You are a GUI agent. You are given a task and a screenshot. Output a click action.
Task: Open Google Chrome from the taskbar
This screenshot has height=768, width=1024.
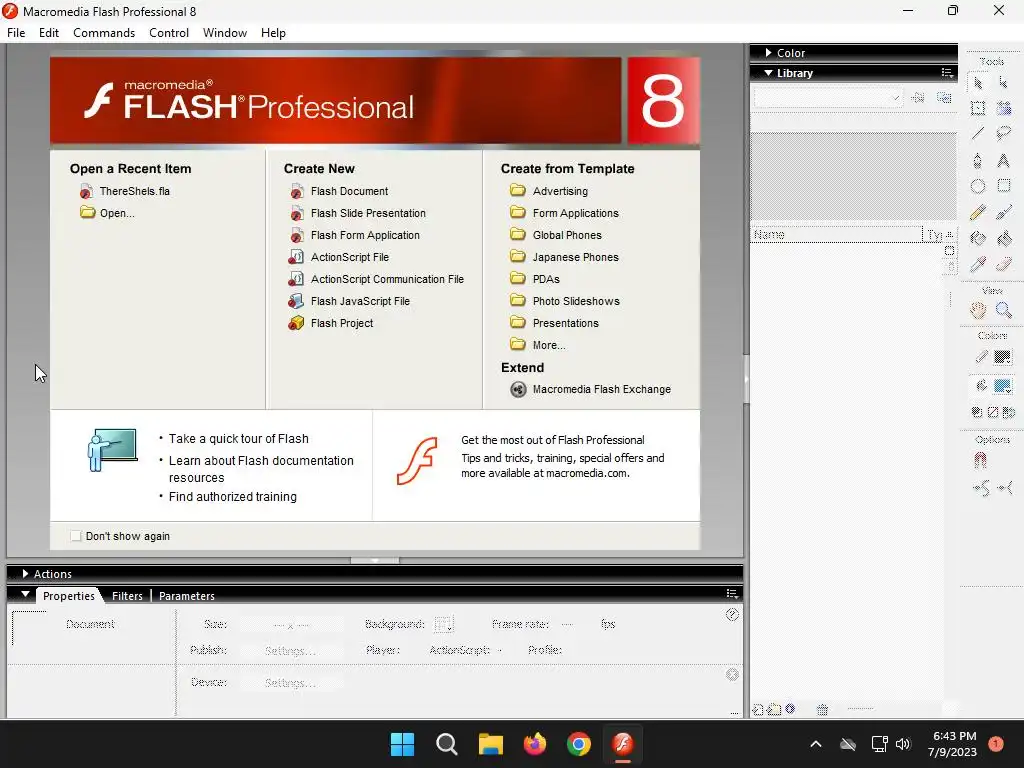(579, 744)
